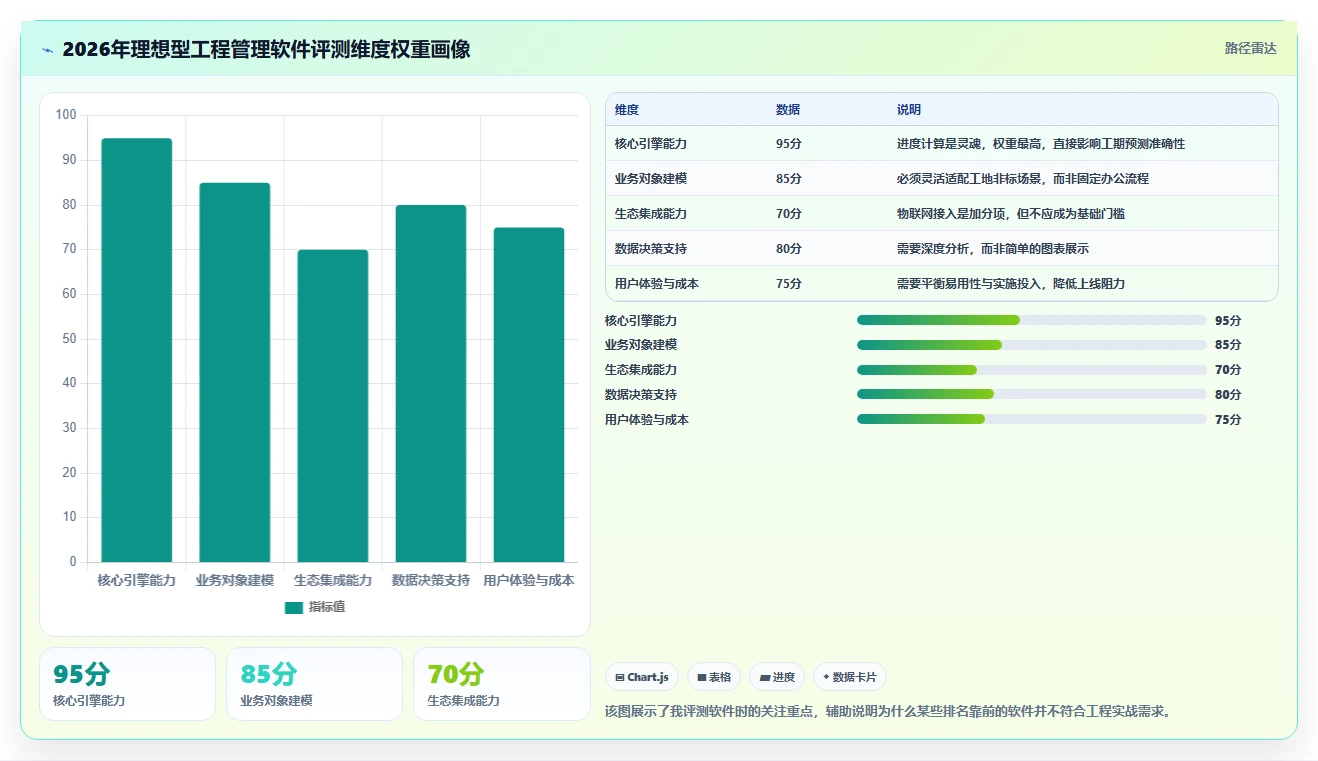Click the 业务对象建模 85分 progress bar
This screenshot has width=1318, height=761.
pyautogui.click(x=1031, y=345)
